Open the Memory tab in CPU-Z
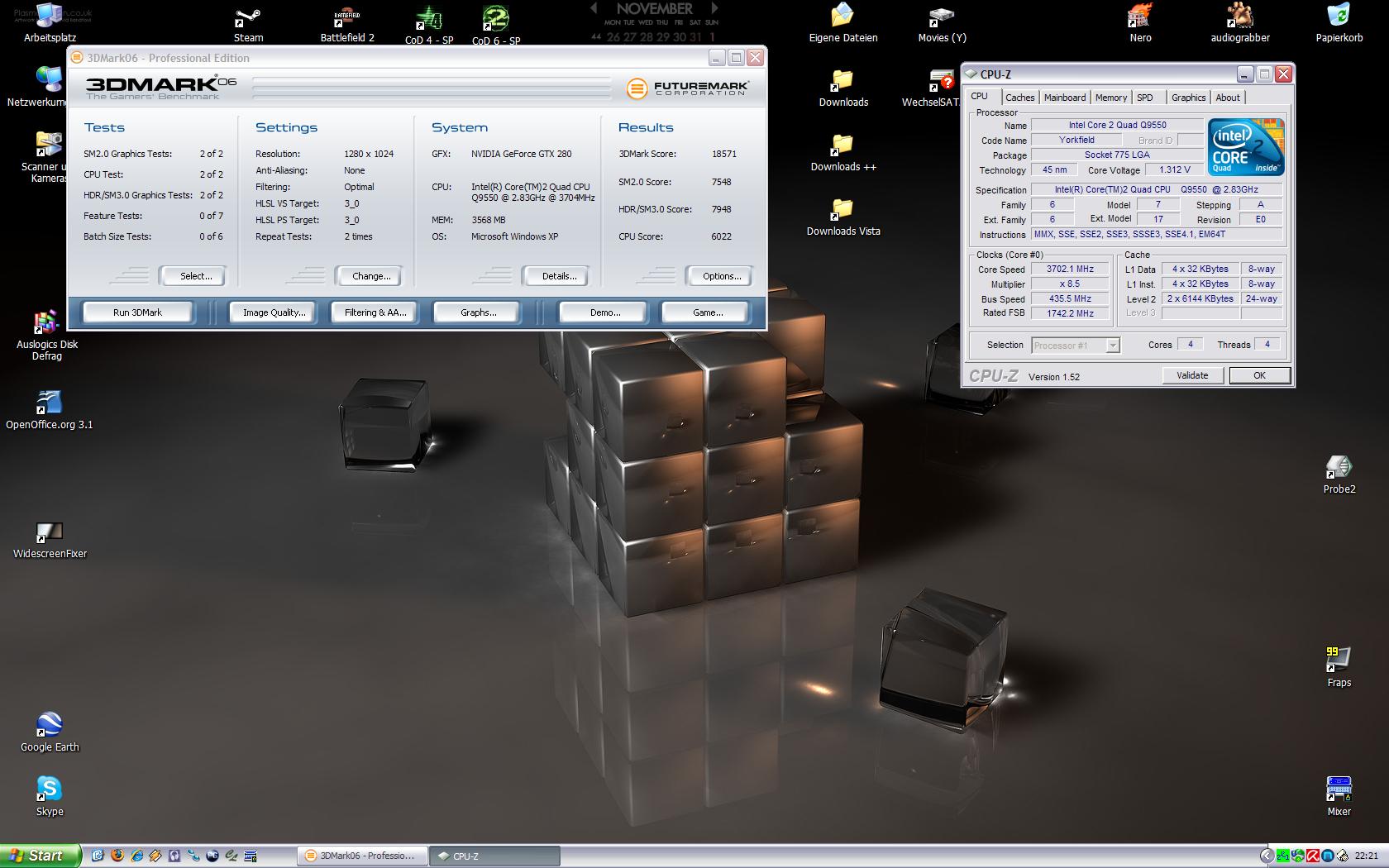Image resolution: width=1389 pixels, height=868 pixels. click(x=1110, y=98)
